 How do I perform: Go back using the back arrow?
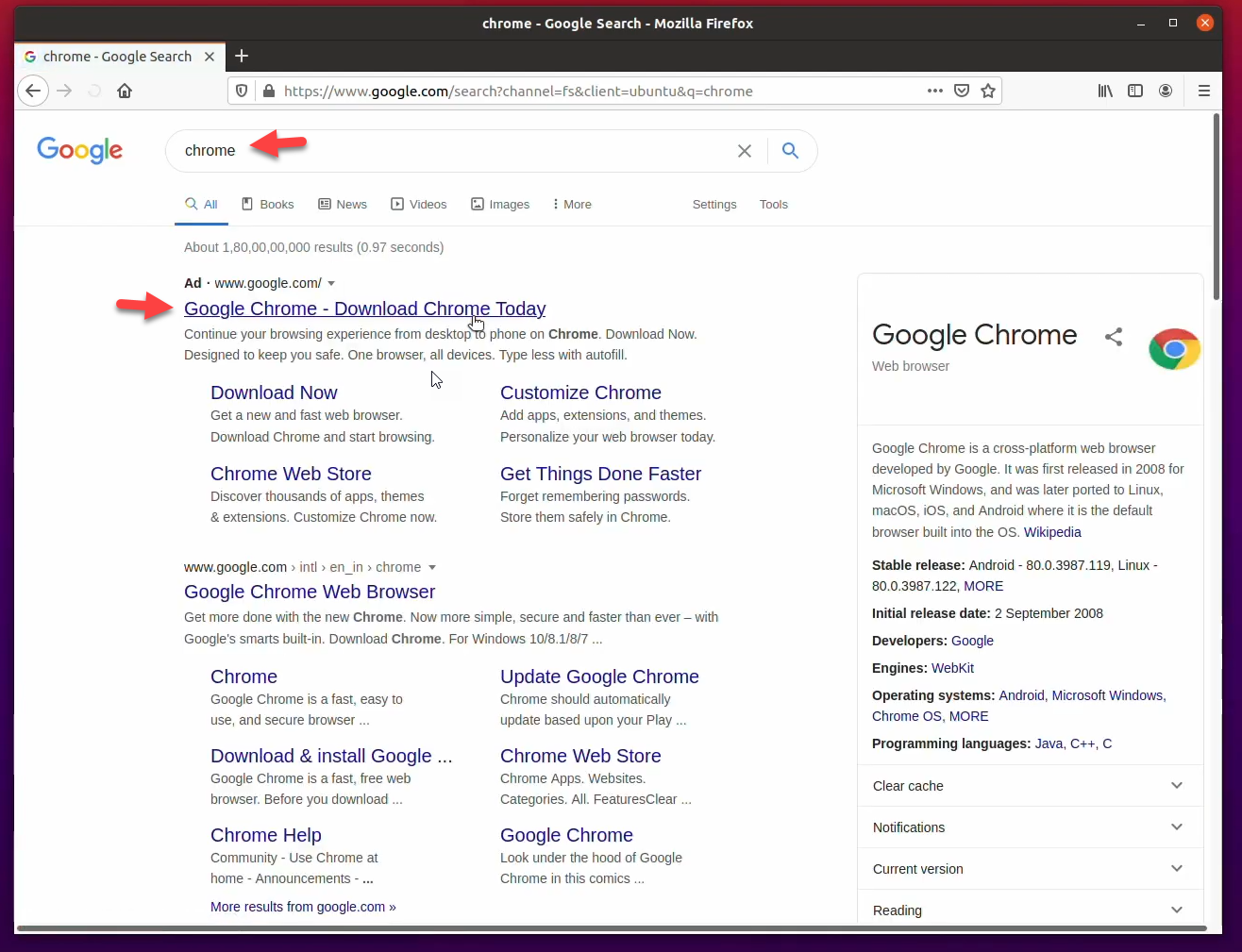coord(33,91)
